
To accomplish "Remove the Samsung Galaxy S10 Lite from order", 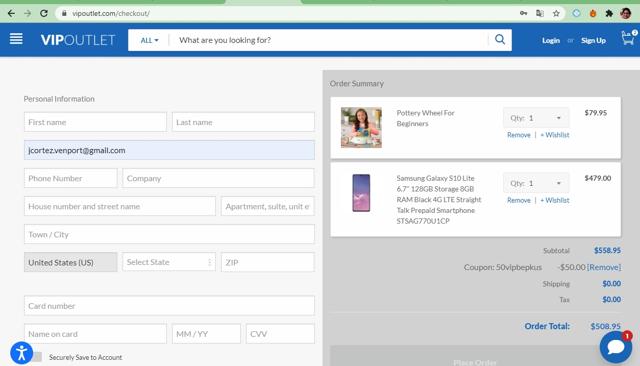I will click(x=519, y=200).
